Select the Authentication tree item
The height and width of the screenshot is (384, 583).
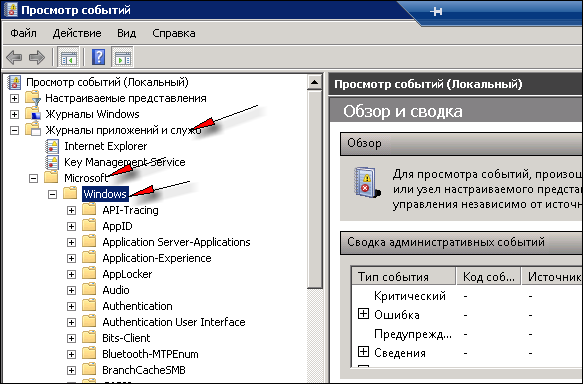coord(138,306)
